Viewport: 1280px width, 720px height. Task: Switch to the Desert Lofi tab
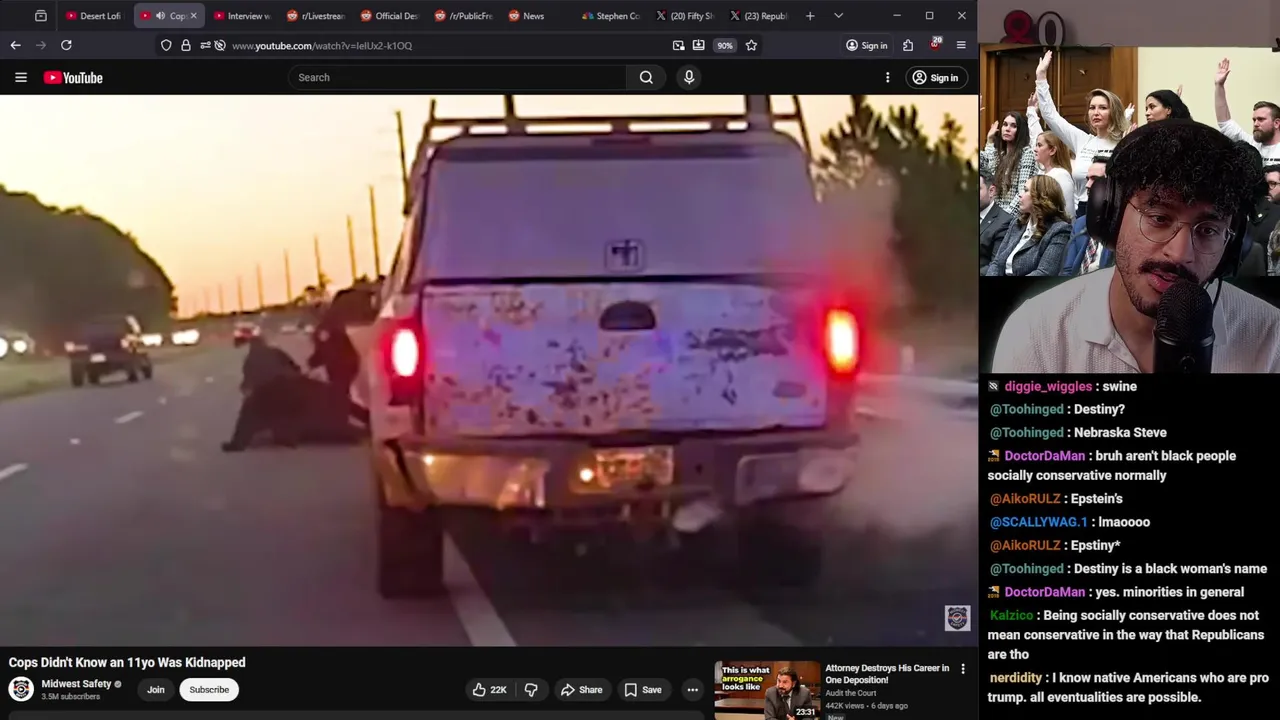94,16
